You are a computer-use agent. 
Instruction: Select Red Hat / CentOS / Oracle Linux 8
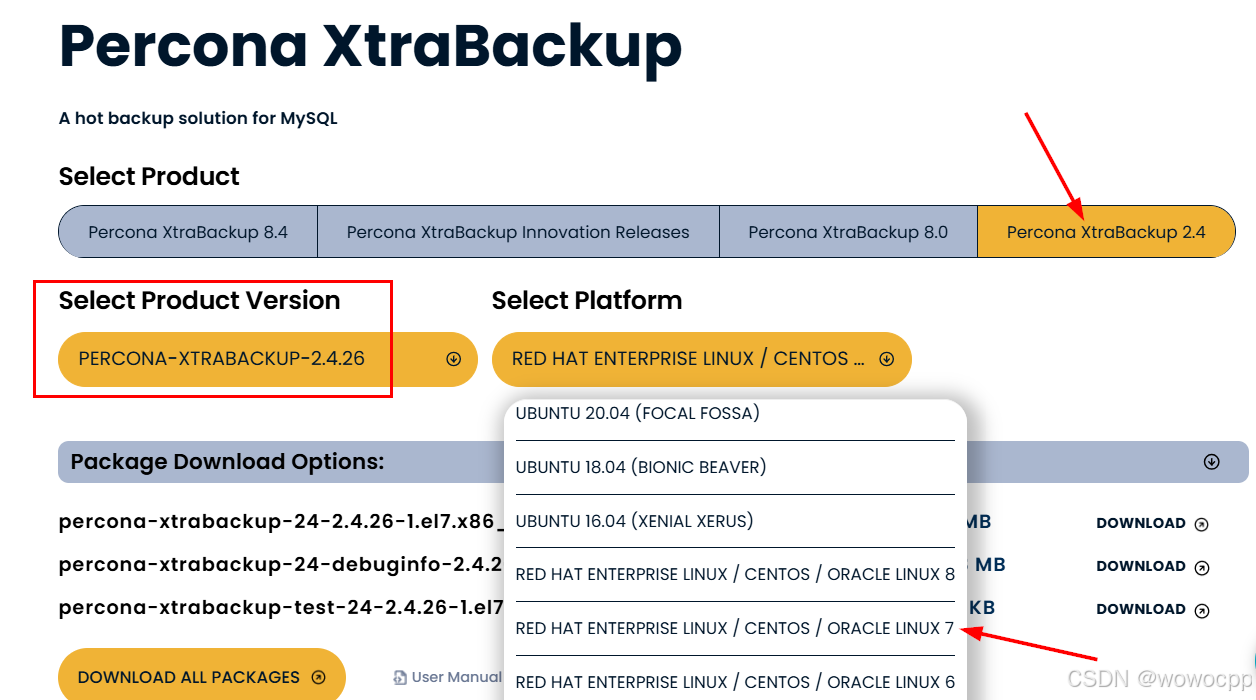735,575
